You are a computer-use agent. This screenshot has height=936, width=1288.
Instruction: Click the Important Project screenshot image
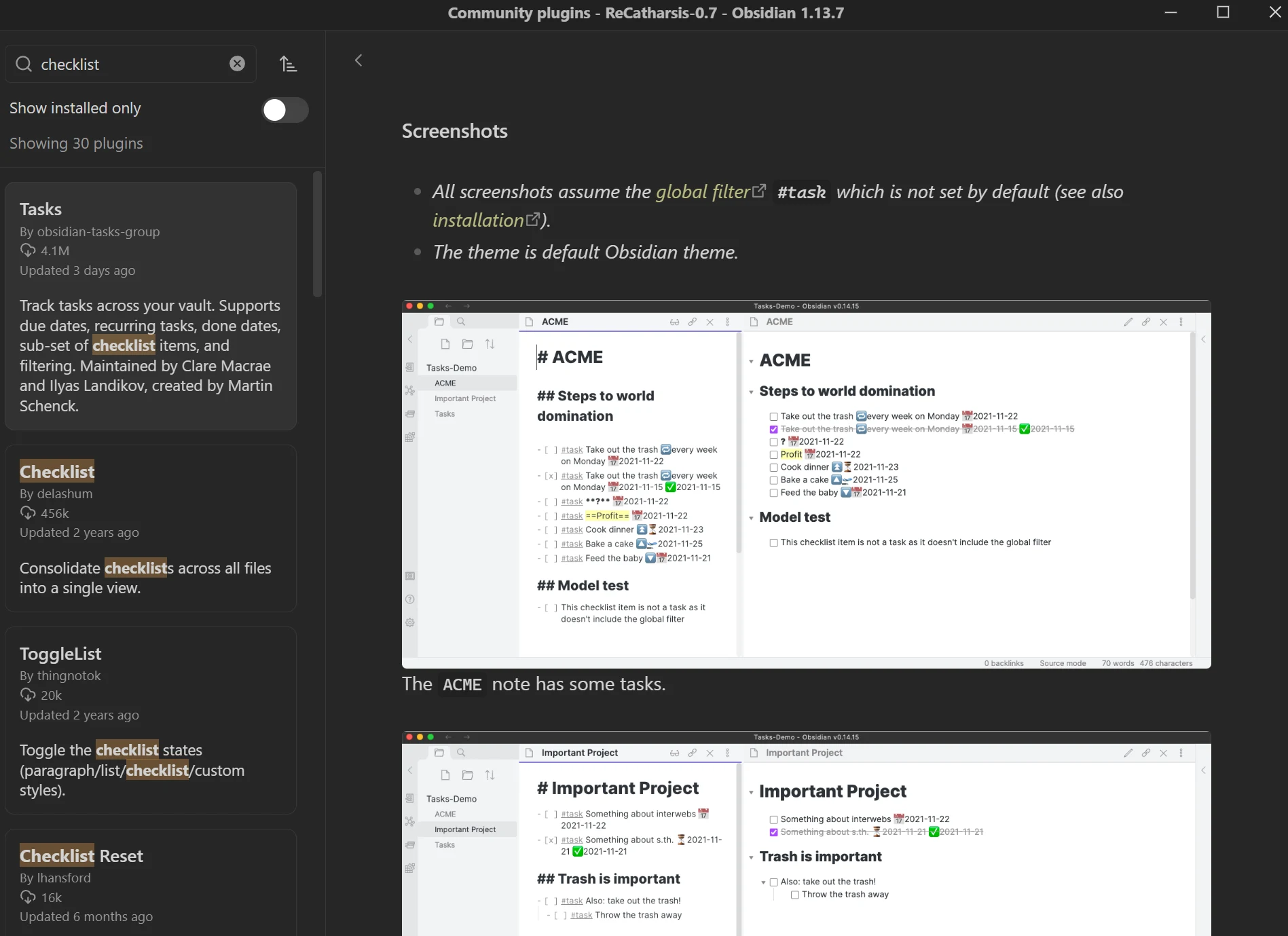coord(806,834)
